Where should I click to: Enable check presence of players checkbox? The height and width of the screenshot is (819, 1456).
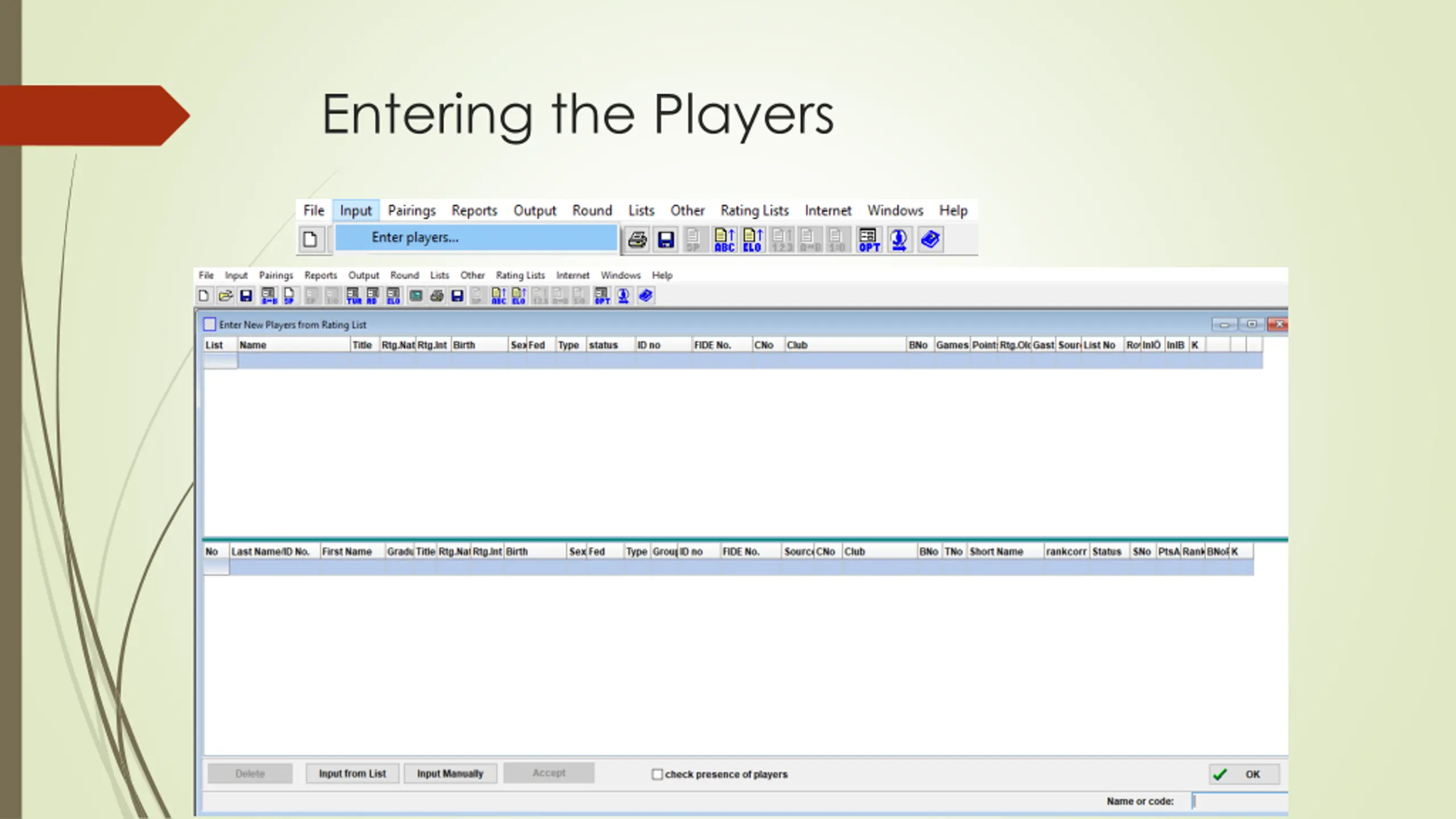[657, 774]
